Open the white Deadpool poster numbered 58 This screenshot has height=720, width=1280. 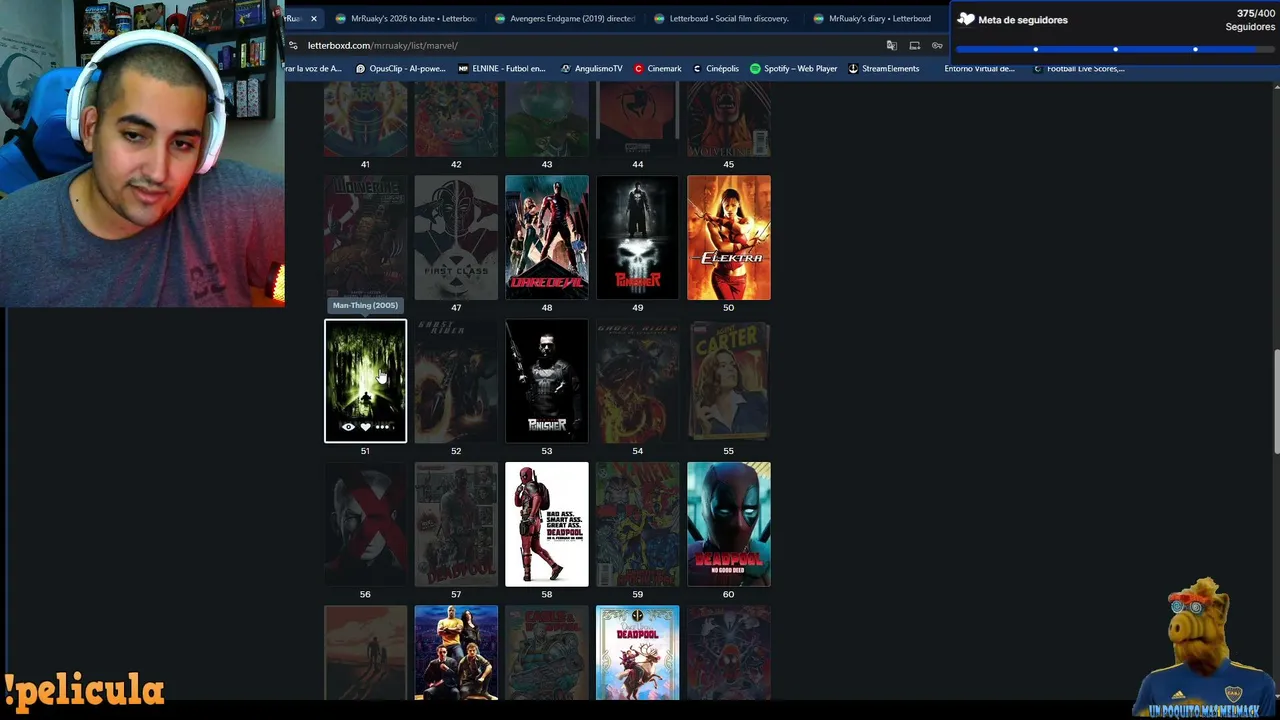[x=547, y=524]
